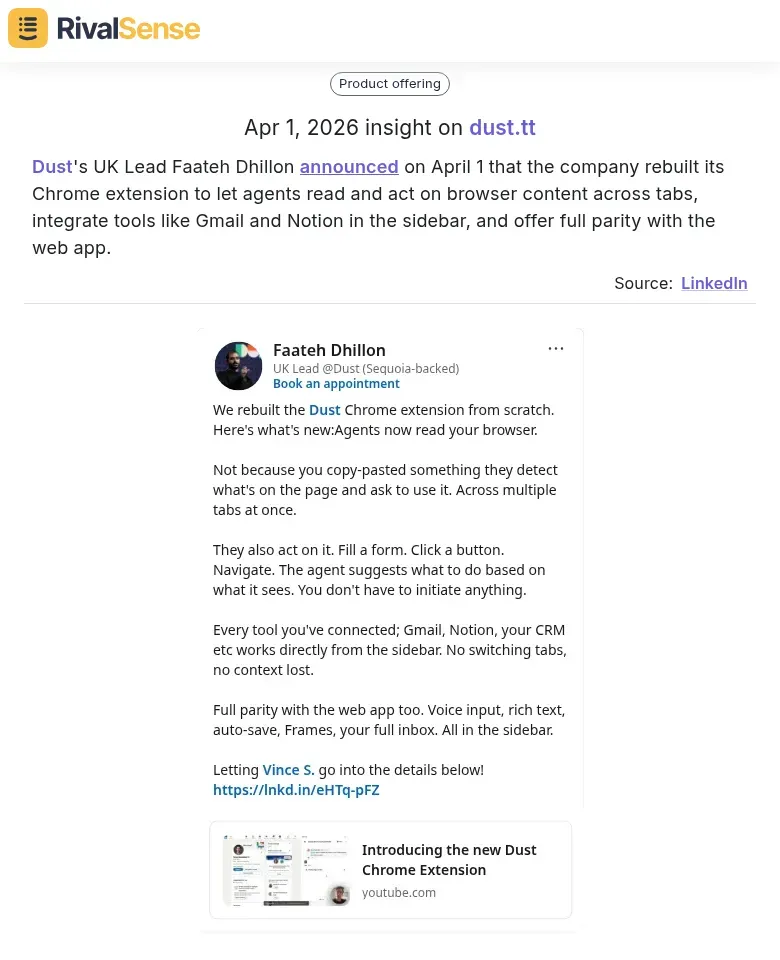The height and width of the screenshot is (960, 780).
Task: Click the lnkd.in shortened URL
Action: 296,789
